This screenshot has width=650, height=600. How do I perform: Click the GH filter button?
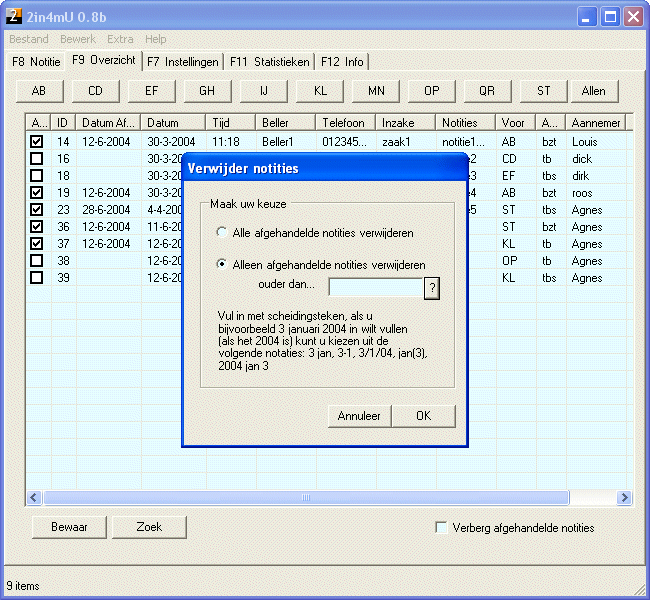(207, 91)
